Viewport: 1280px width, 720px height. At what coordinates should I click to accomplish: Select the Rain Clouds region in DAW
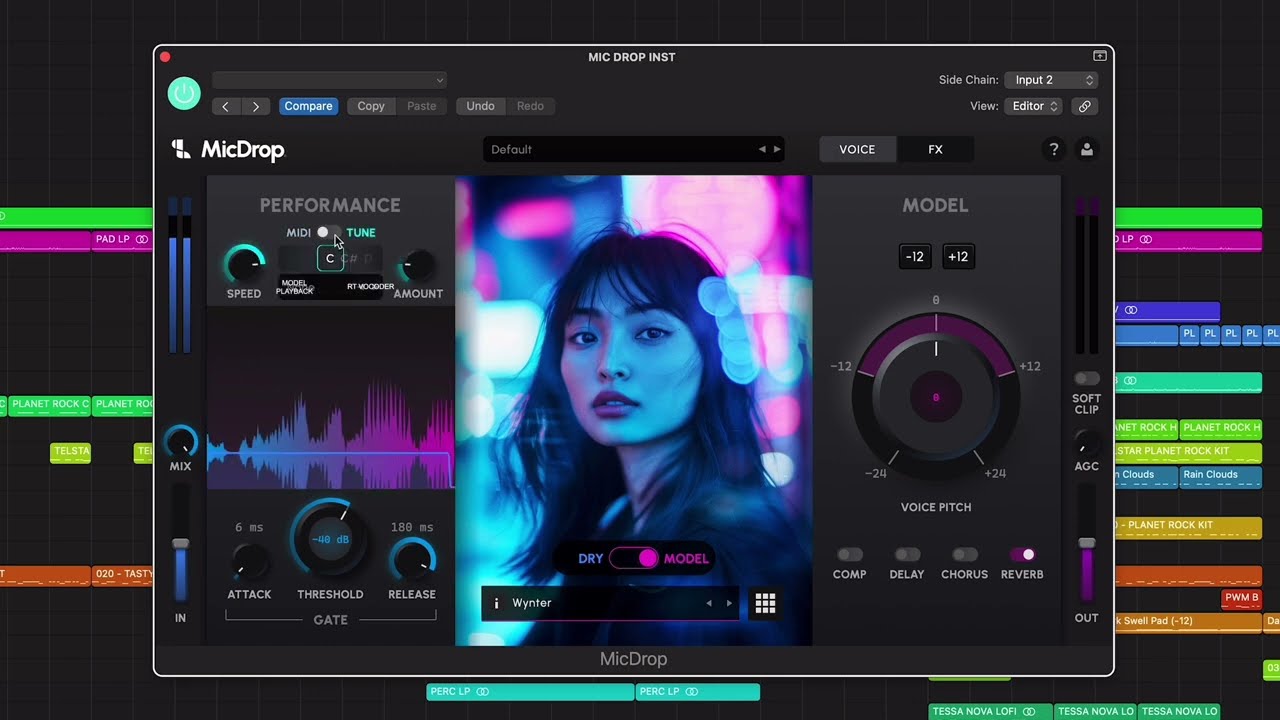pos(1220,475)
